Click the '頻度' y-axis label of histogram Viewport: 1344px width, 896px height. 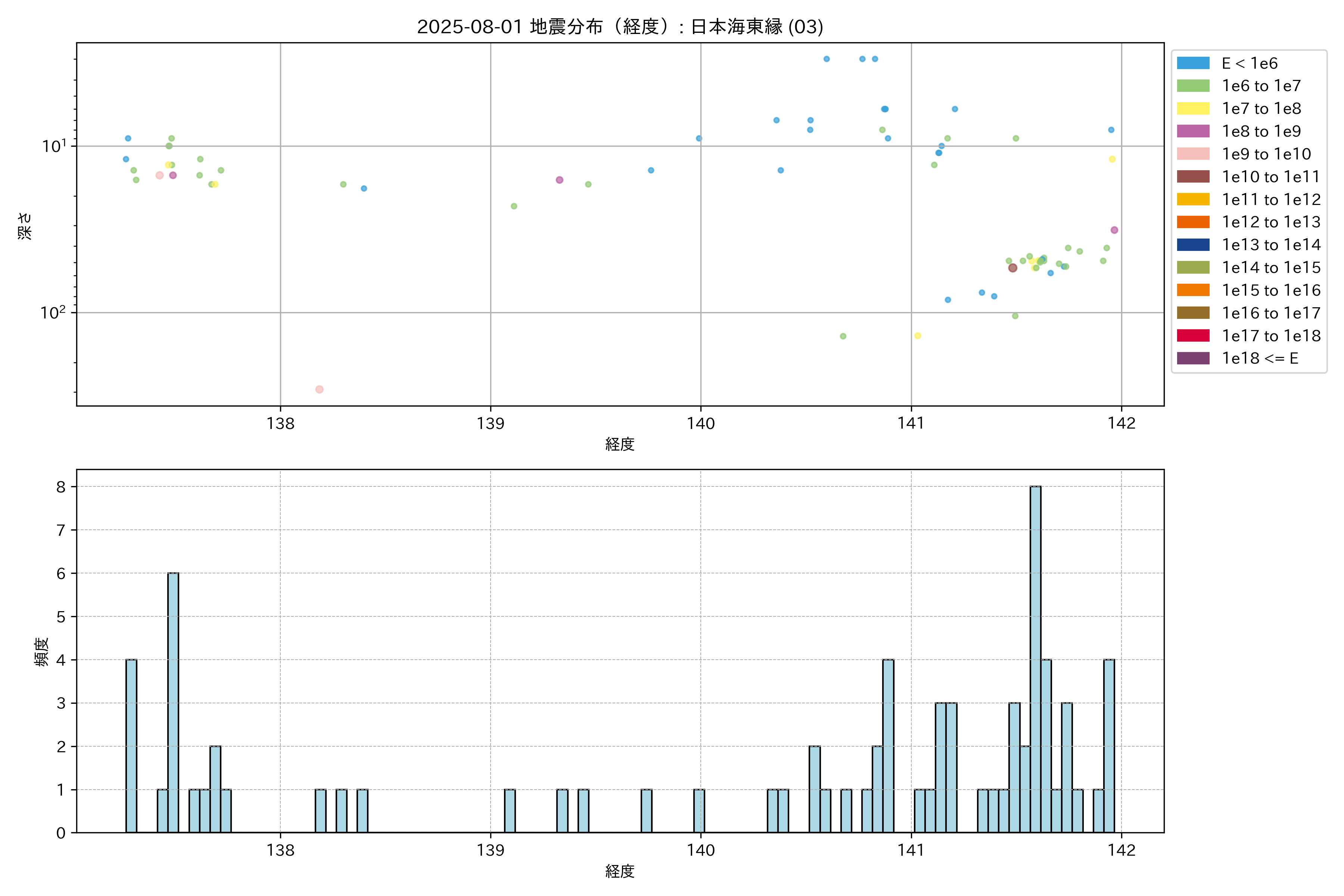tap(41, 652)
